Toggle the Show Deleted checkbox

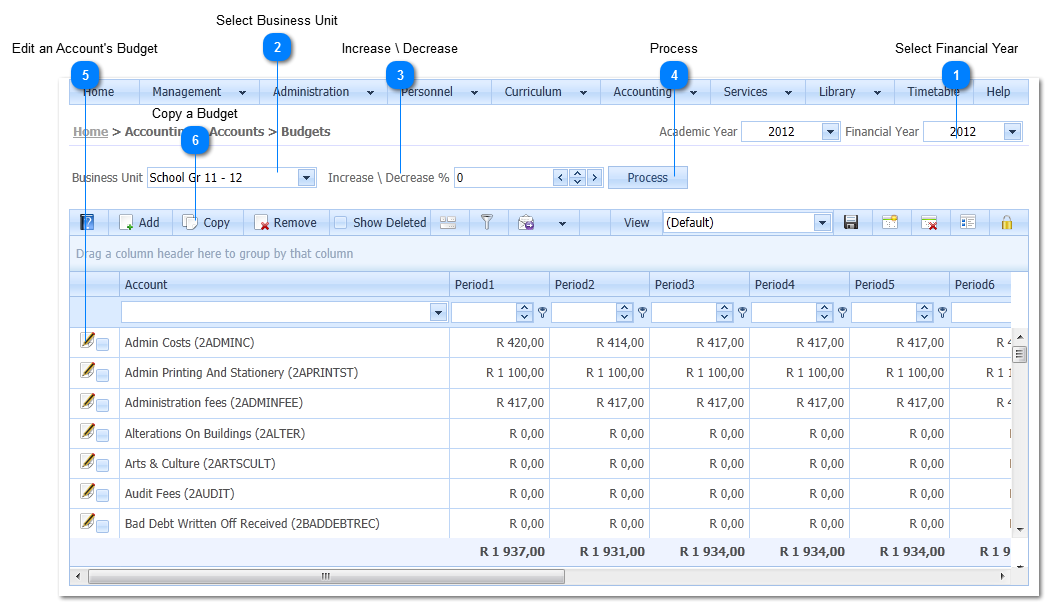(x=341, y=223)
